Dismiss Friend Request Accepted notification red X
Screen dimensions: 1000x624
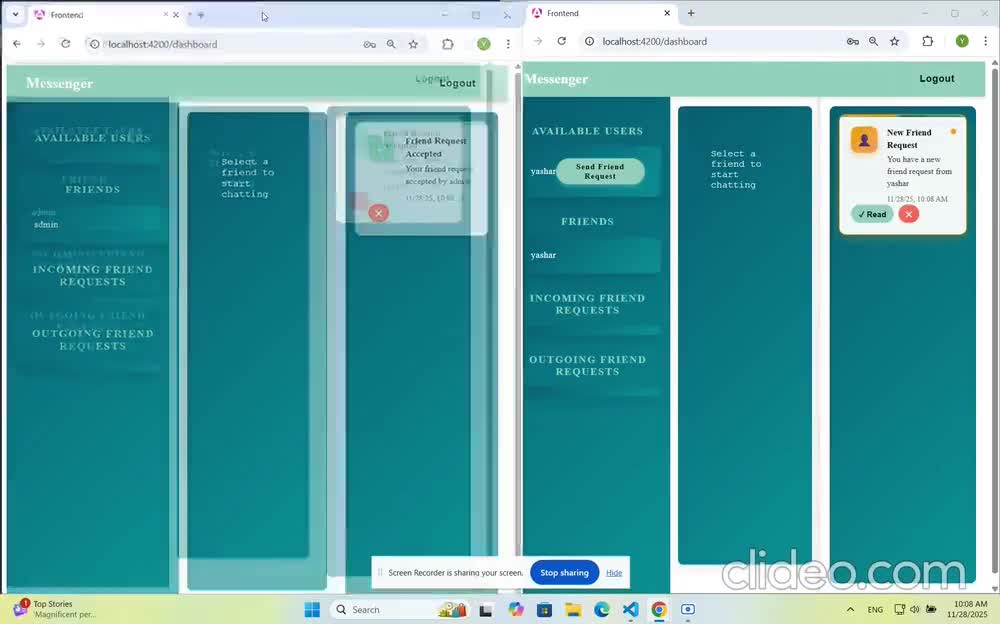tap(378, 212)
